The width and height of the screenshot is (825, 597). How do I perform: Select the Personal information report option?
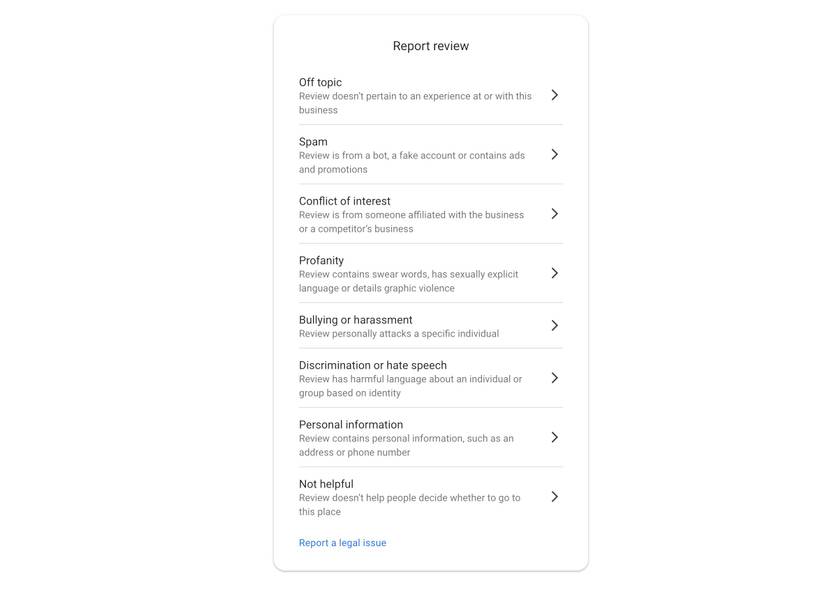click(x=420, y=436)
